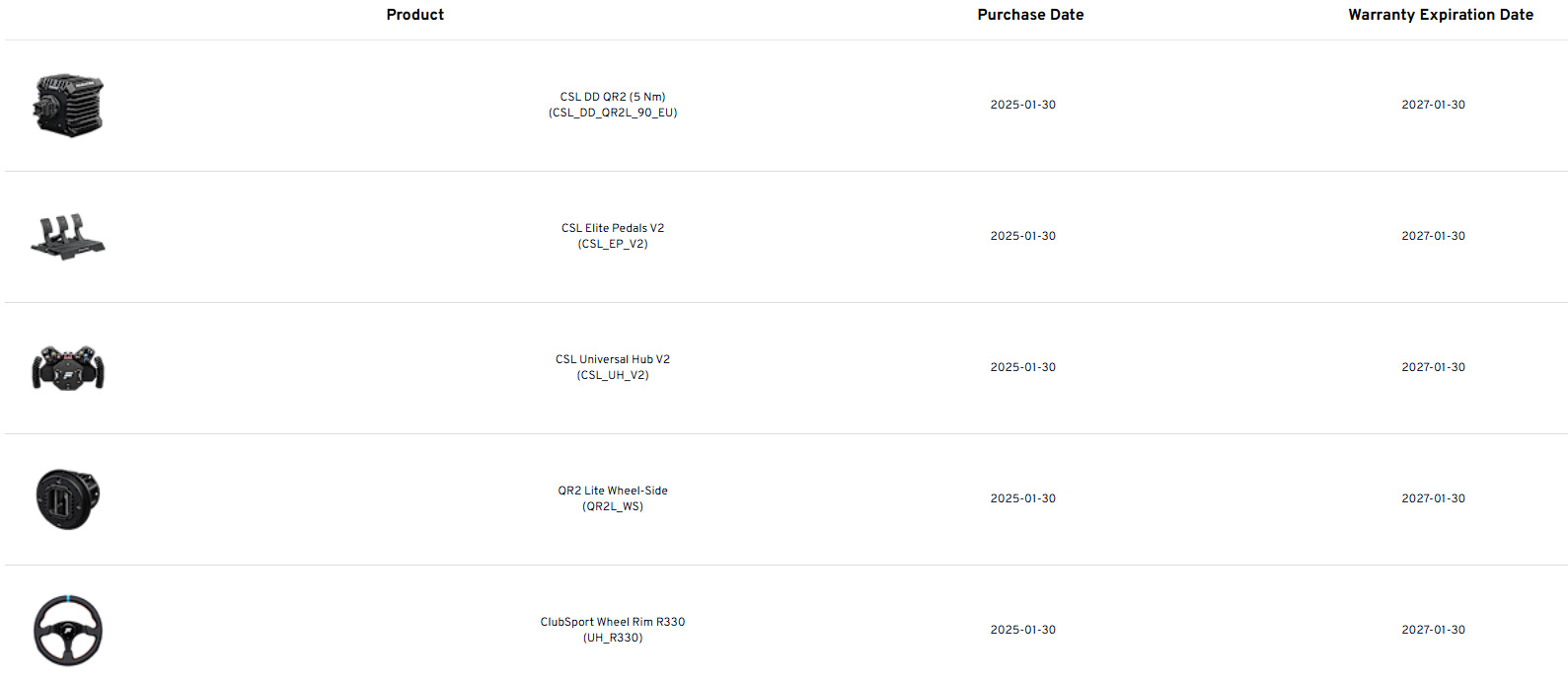Click the Purchase Date column header
This screenshot has height=683, width=1568.
pyautogui.click(x=1030, y=15)
